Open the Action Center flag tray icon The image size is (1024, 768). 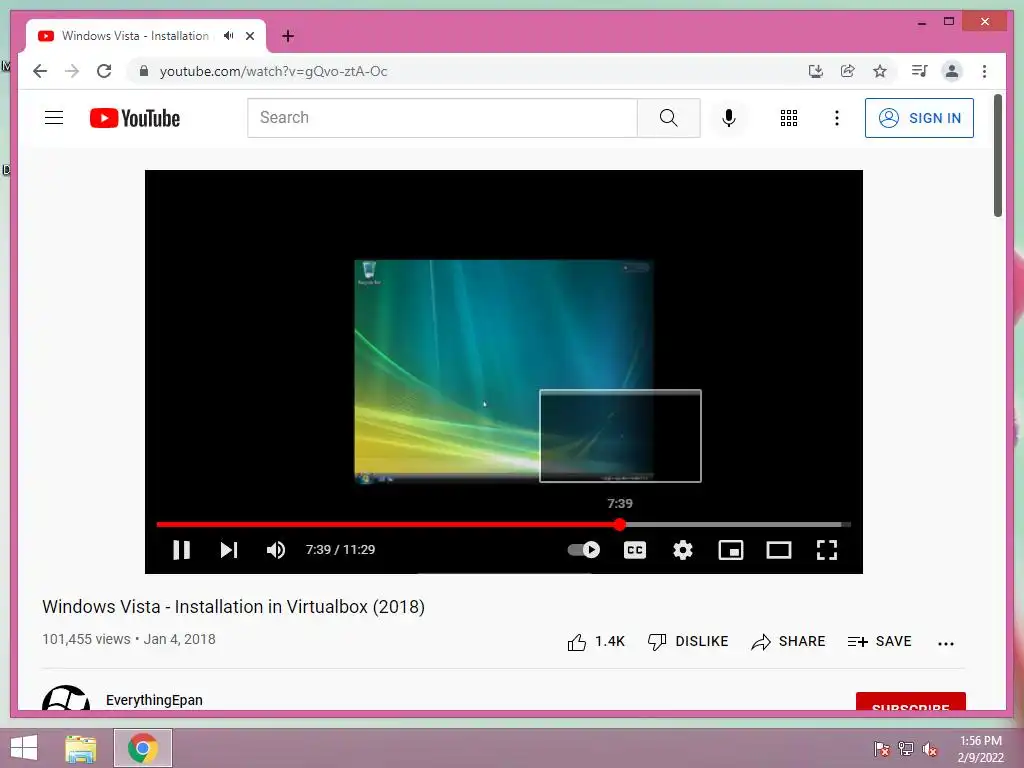point(882,749)
